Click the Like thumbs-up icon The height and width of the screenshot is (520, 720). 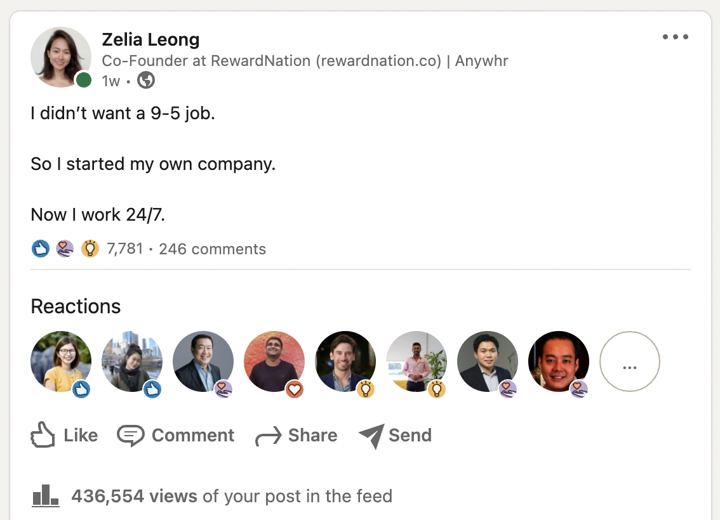coord(43,435)
